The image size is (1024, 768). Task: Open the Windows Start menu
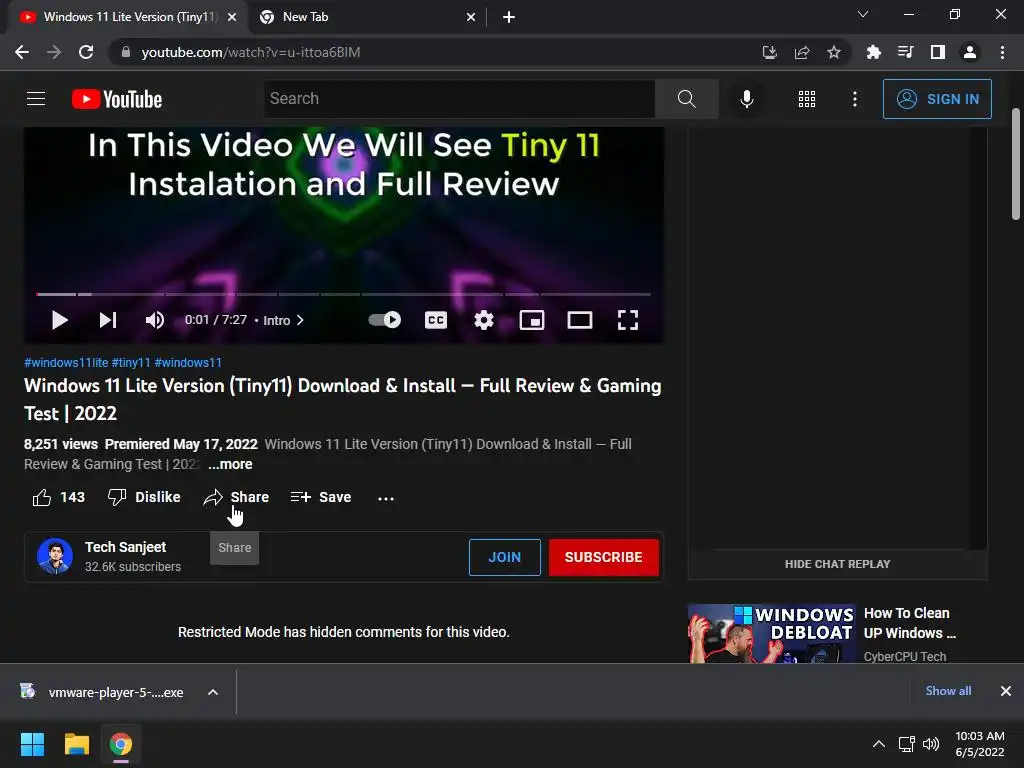(x=32, y=744)
